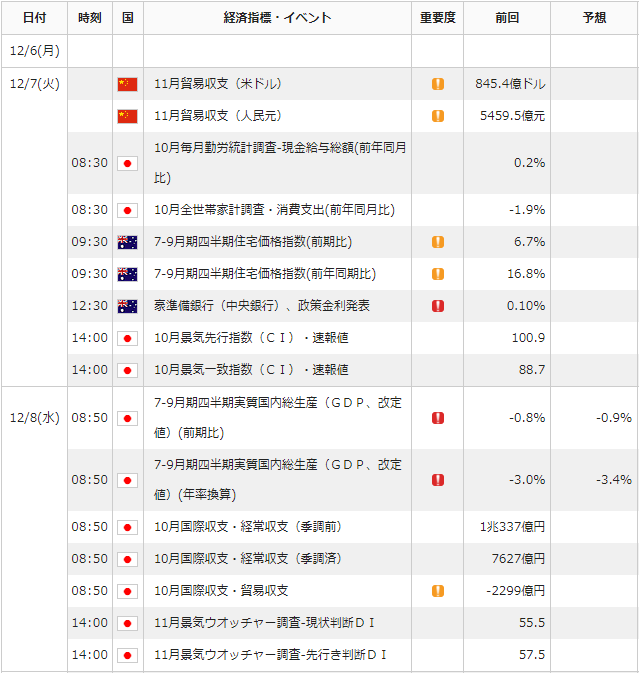Screen dimensions: 639x673
Task: Click the 日付 column header
Action: click(x=34, y=18)
